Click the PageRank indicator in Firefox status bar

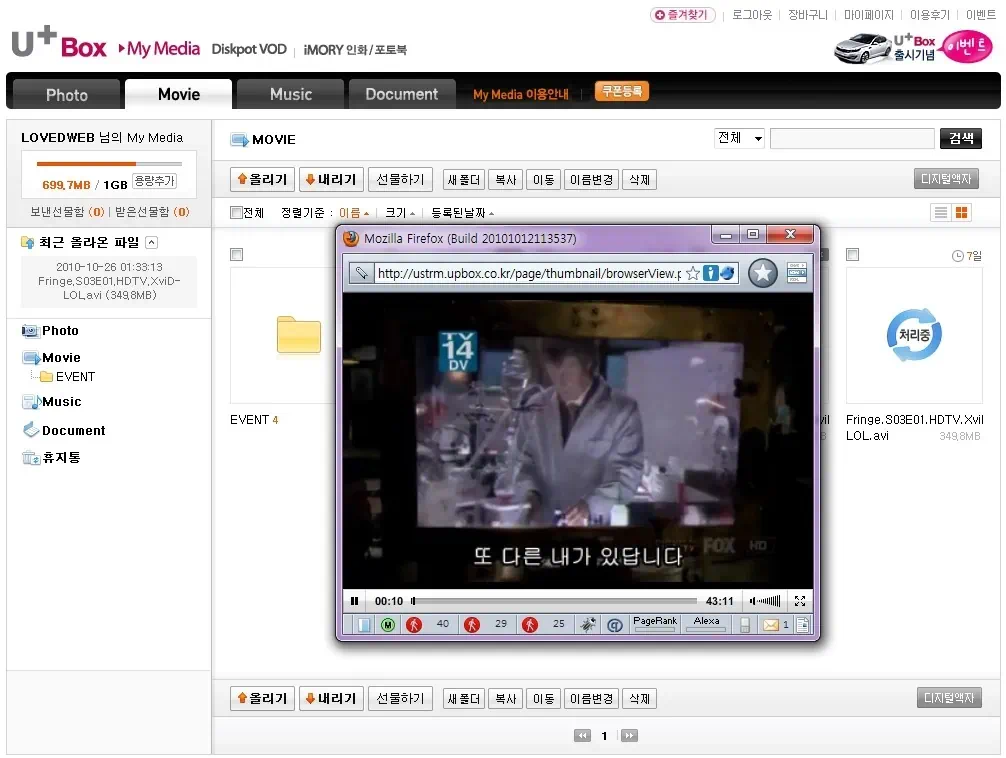point(655,621)
